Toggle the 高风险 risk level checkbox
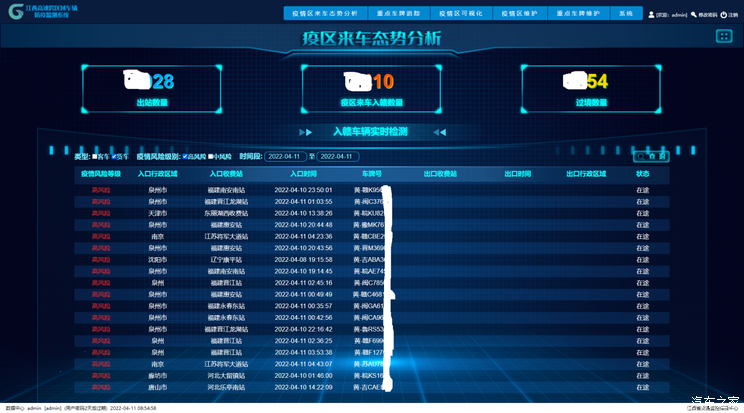 point(186,157)
